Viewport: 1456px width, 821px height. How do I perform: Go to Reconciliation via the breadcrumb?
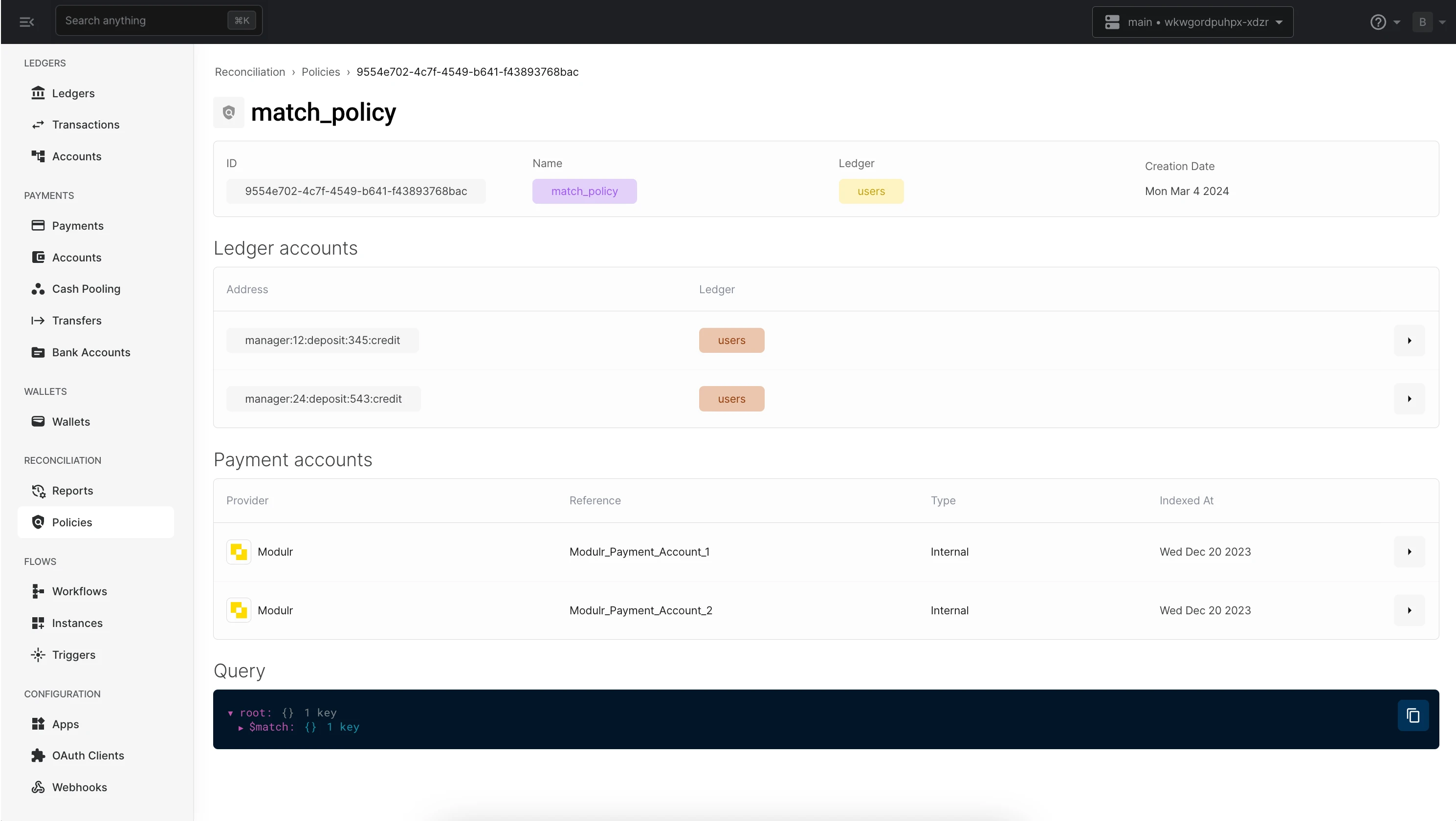pyautogui.click(x=250, y=72)
